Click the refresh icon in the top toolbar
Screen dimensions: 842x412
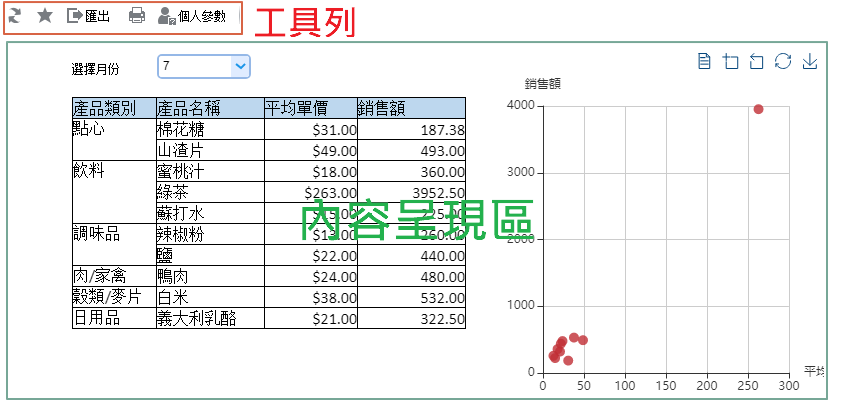[x=16, y=16]
